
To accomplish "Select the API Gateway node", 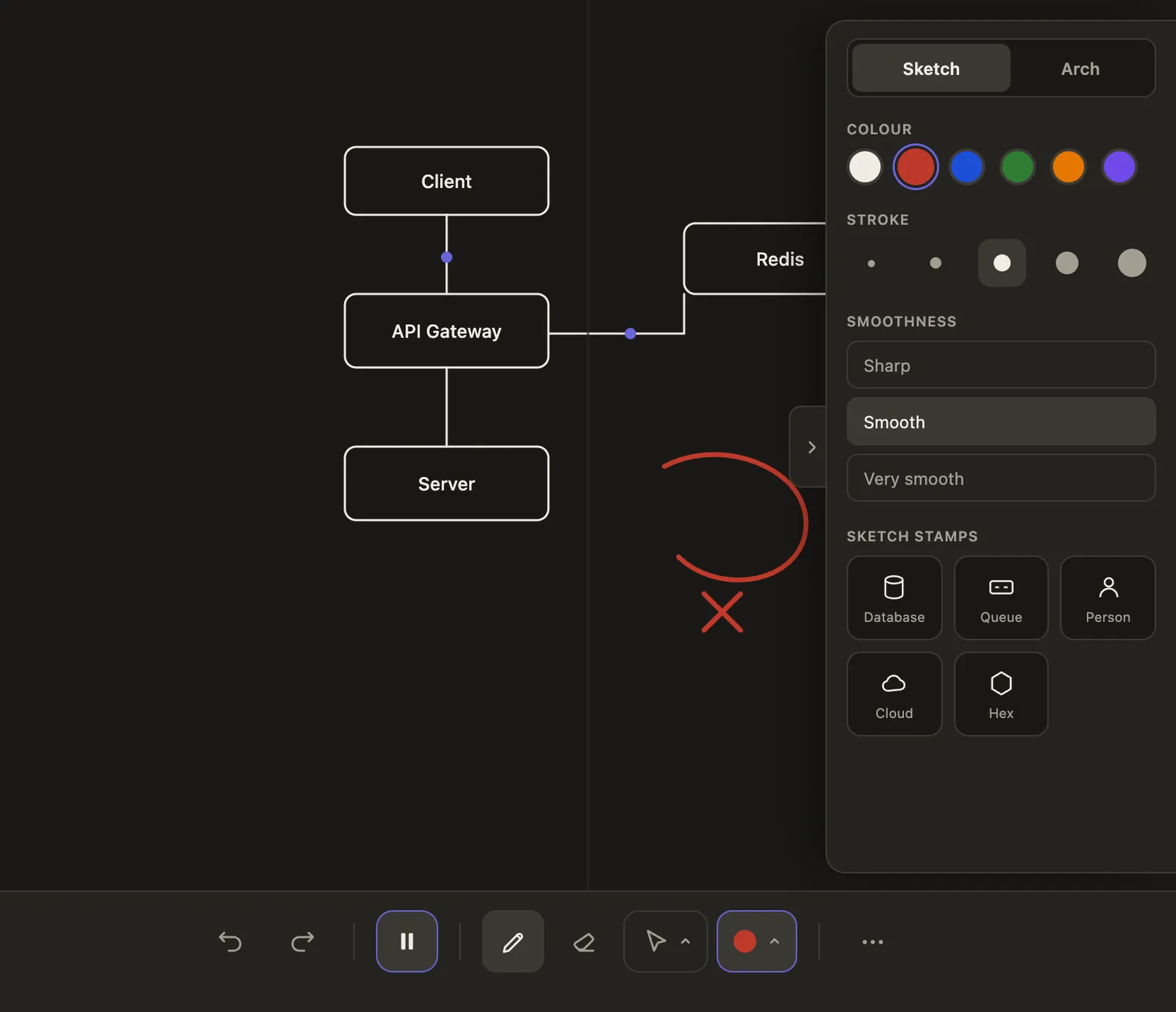I will pos(447,331).
